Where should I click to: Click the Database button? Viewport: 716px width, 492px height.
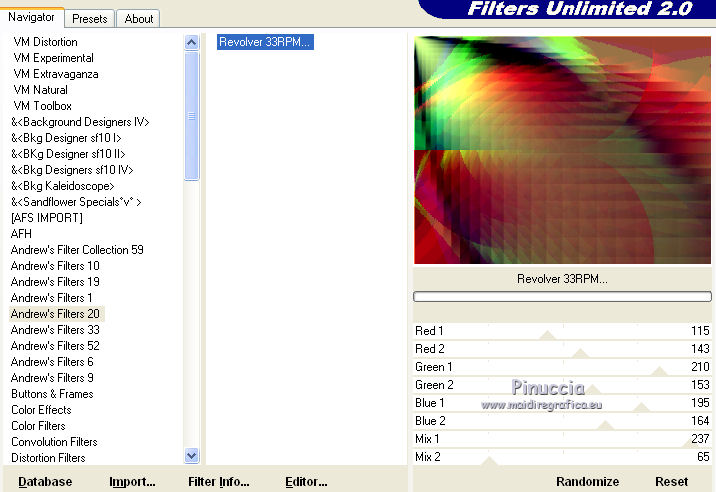(45, 481)
